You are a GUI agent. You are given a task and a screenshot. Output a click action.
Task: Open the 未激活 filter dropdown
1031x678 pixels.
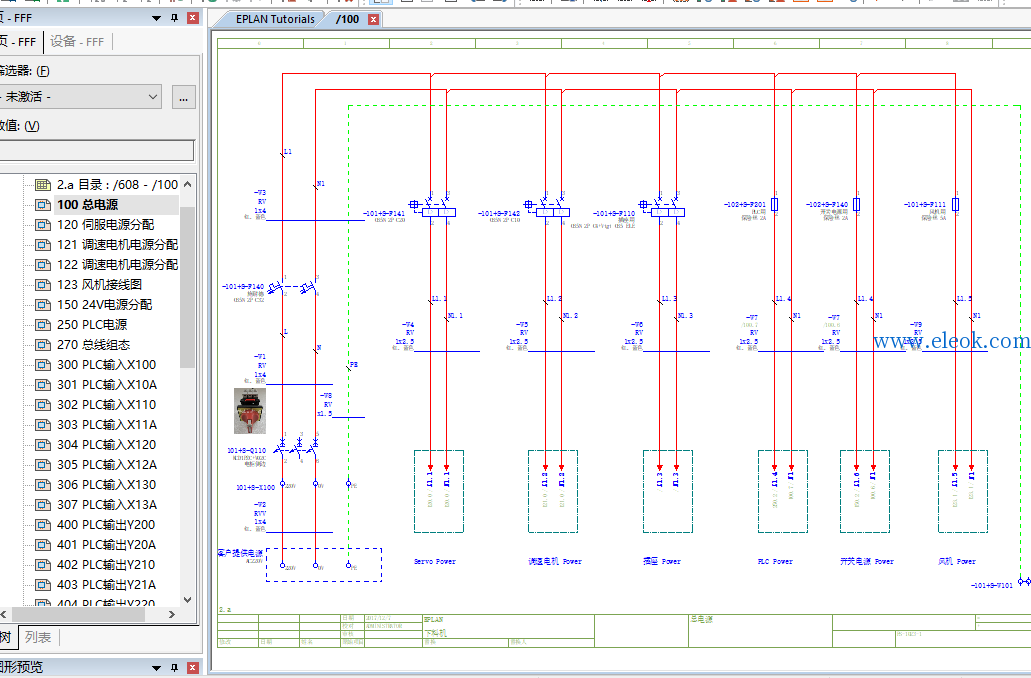click(79, 97)
